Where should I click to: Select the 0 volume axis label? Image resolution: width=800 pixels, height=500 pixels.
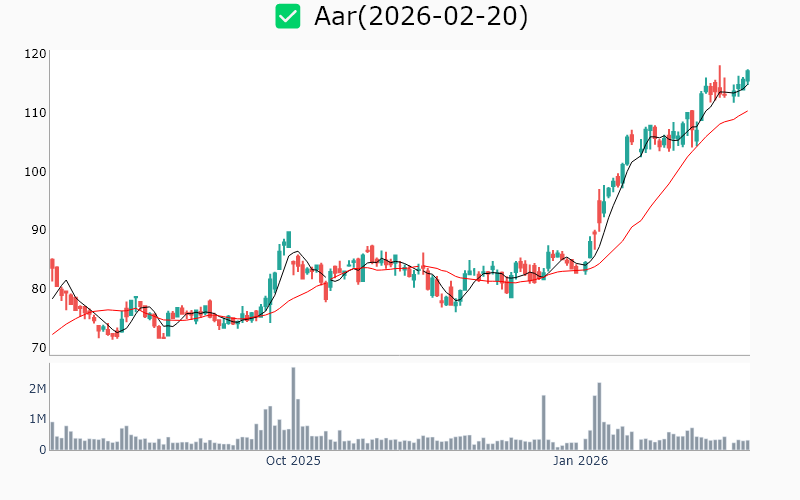coord(43,450)
